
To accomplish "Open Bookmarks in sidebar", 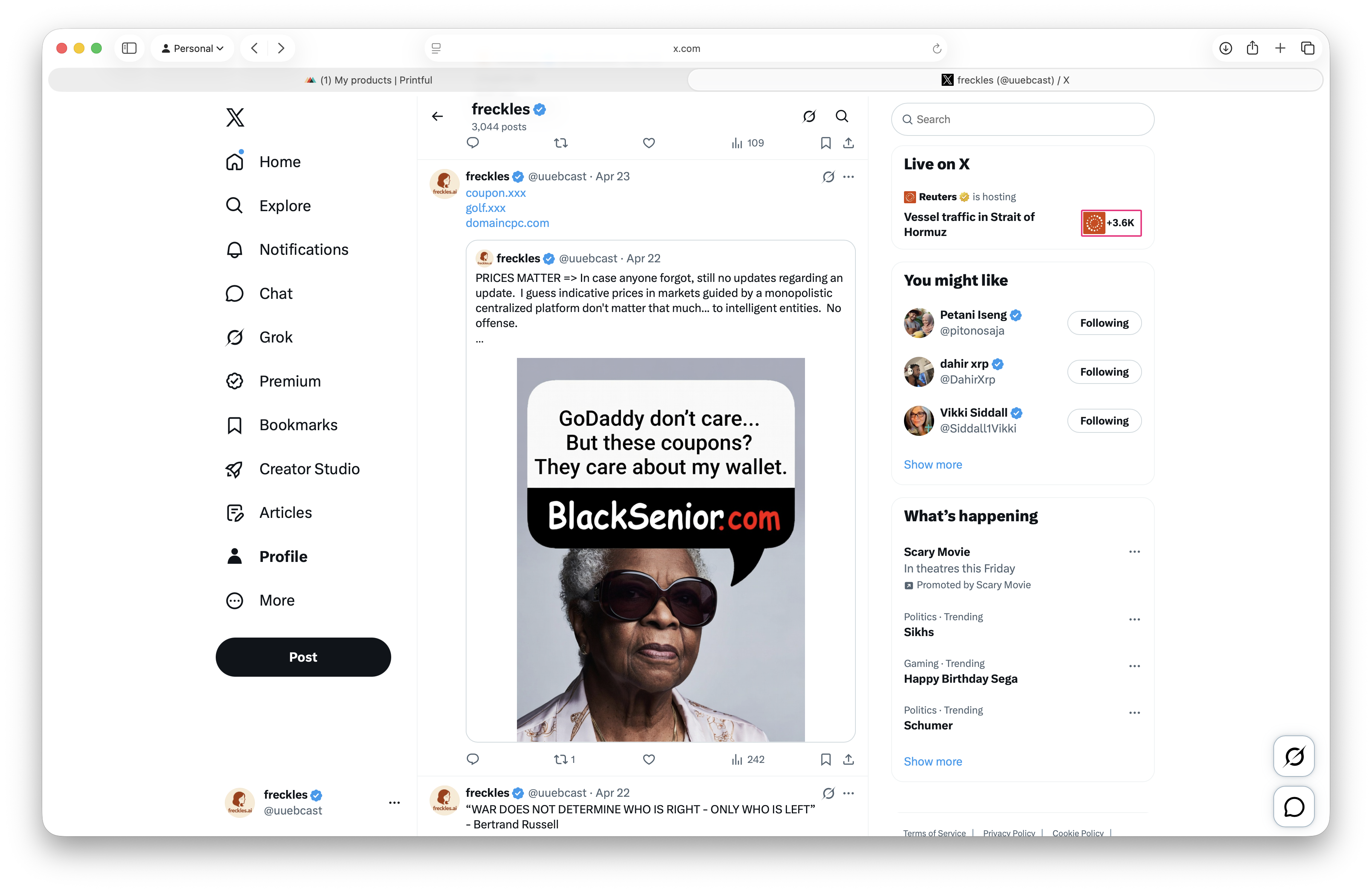I will click(282, 425).
